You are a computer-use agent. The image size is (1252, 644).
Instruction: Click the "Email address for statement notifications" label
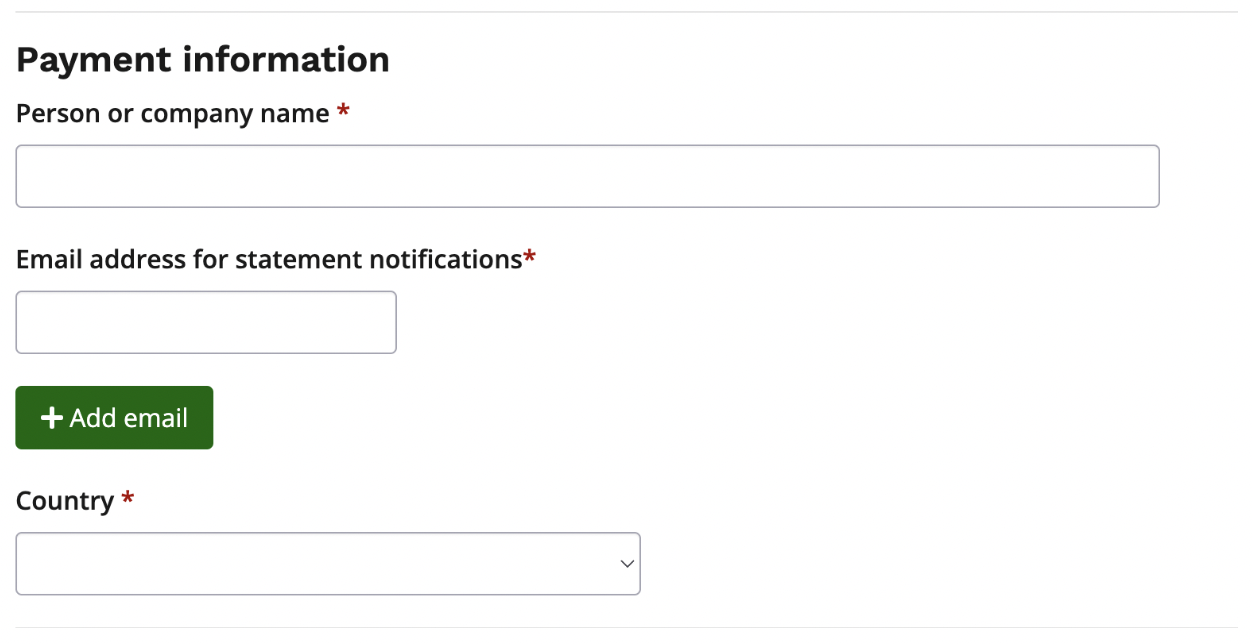[268, 260]
